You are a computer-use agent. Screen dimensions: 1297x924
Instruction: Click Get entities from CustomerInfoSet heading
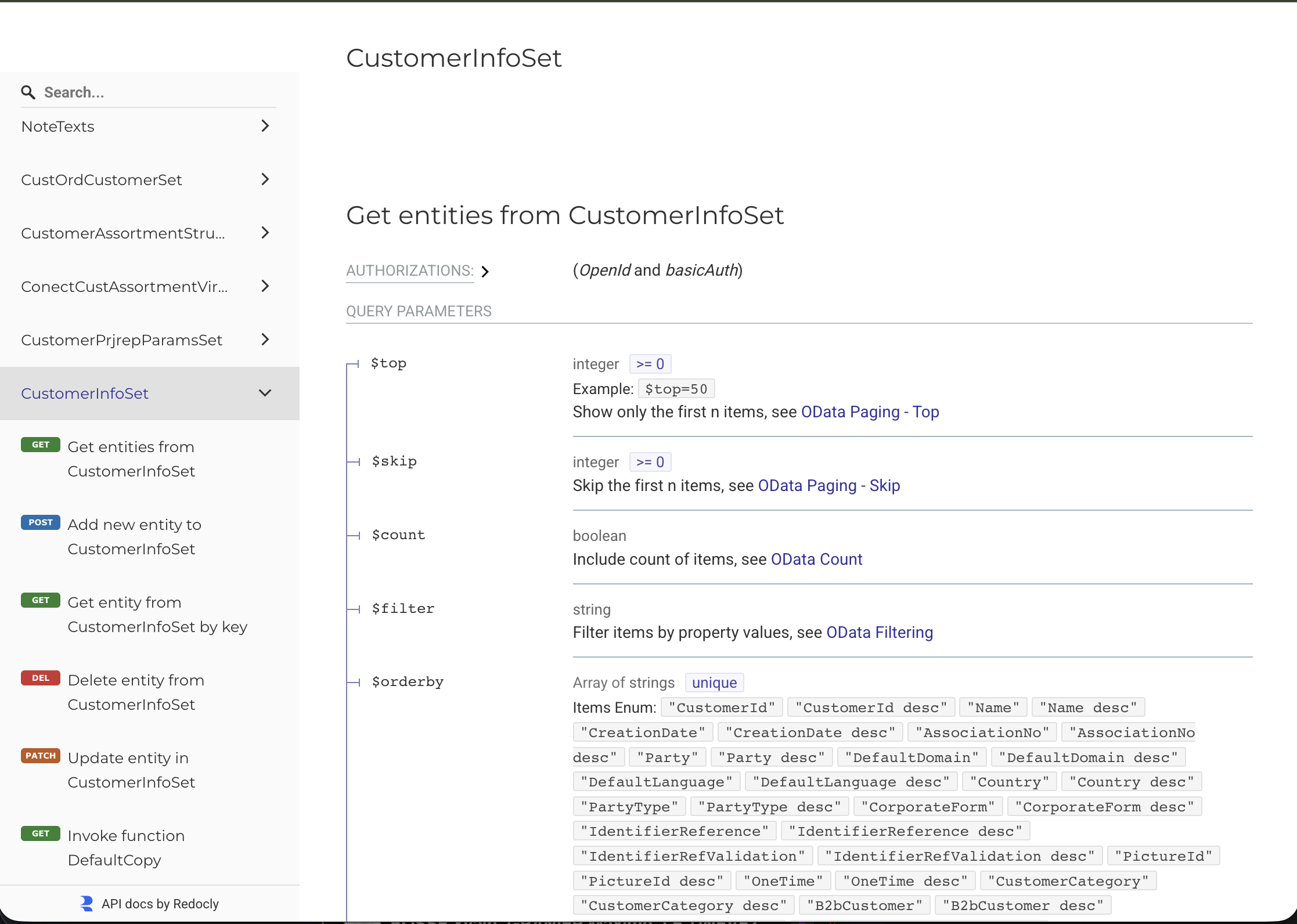(x=565, y=215)
